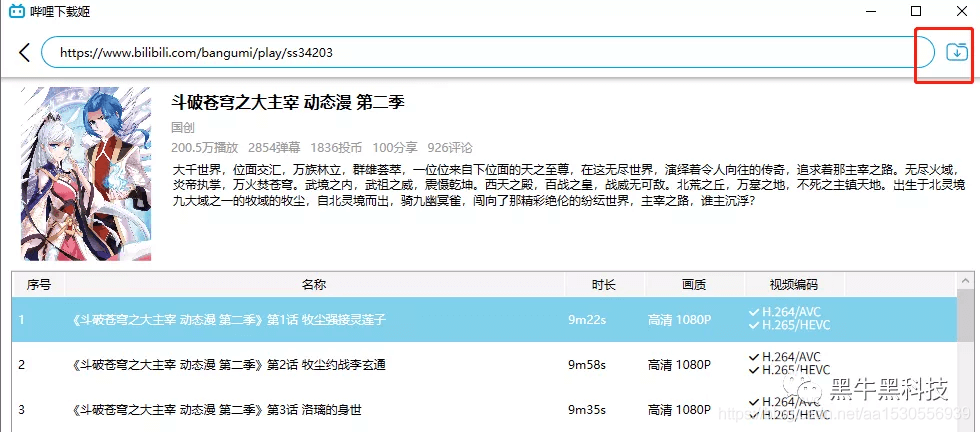The image size is (980, 432).
Task: Click the 200.5万播放 play count
Action: point(204,148)
